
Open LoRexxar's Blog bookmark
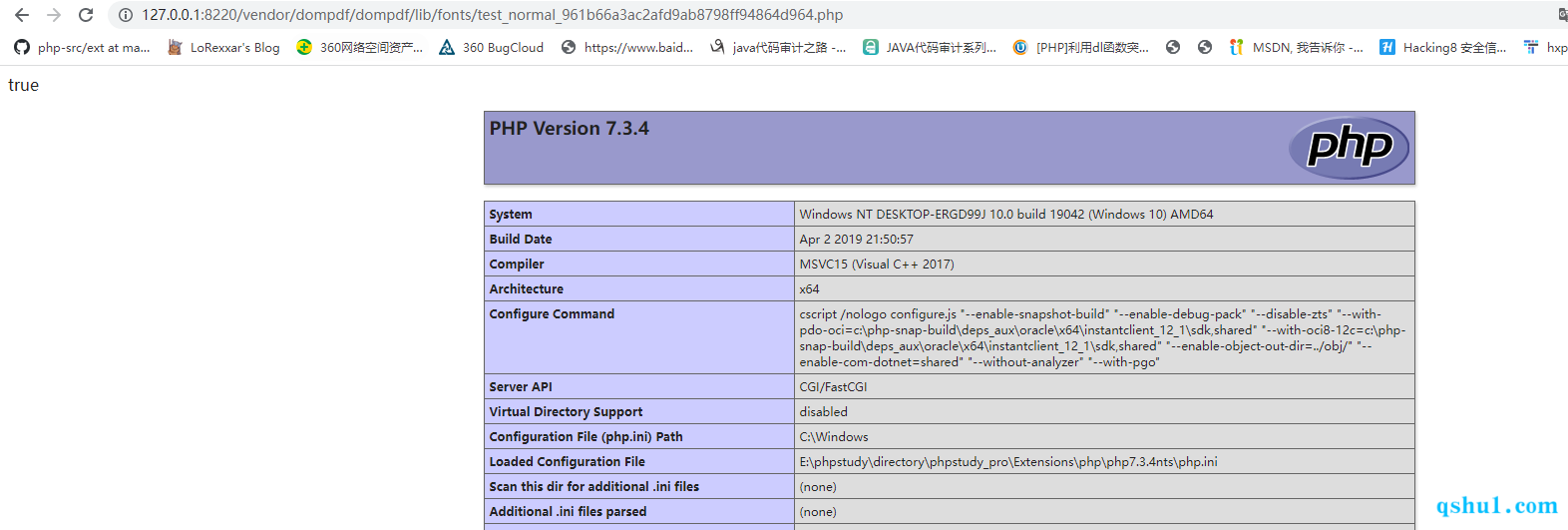click(223, 47)
